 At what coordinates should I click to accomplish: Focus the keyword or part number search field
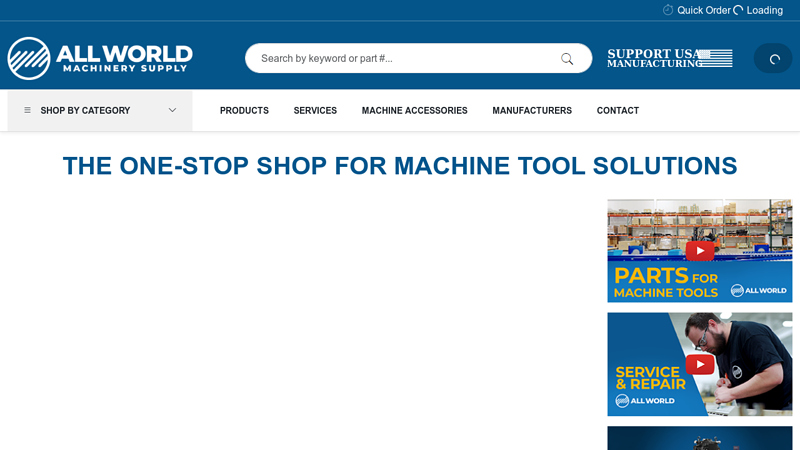(405, 58)
